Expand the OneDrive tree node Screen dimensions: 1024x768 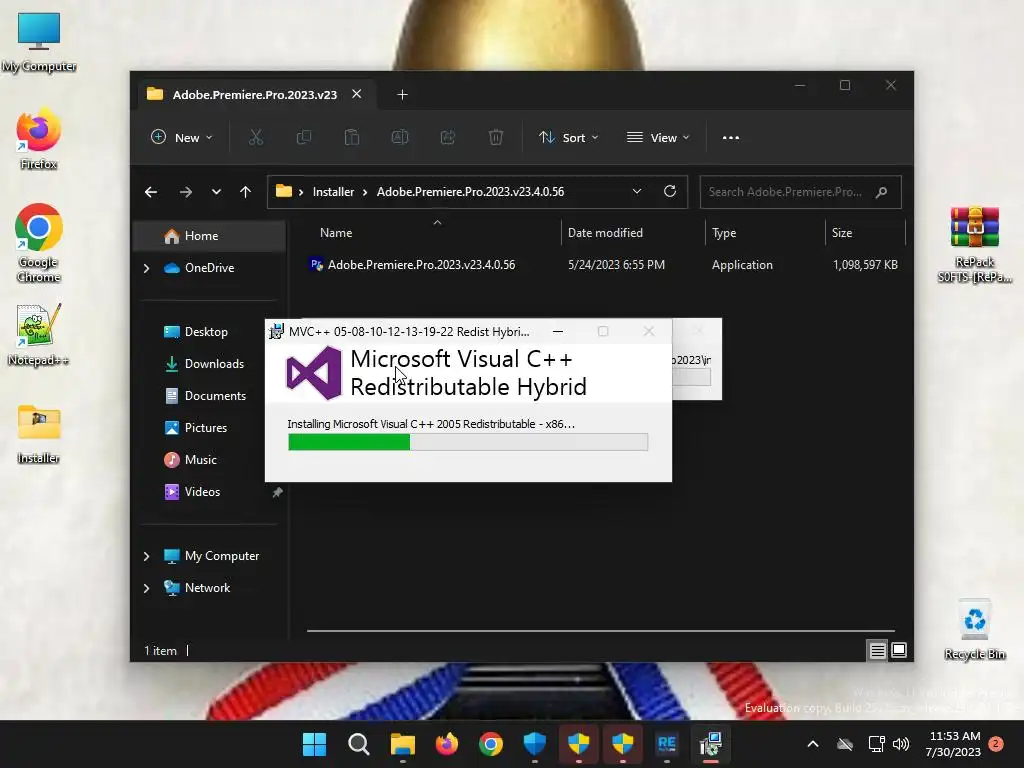click(x=146, y=268)
